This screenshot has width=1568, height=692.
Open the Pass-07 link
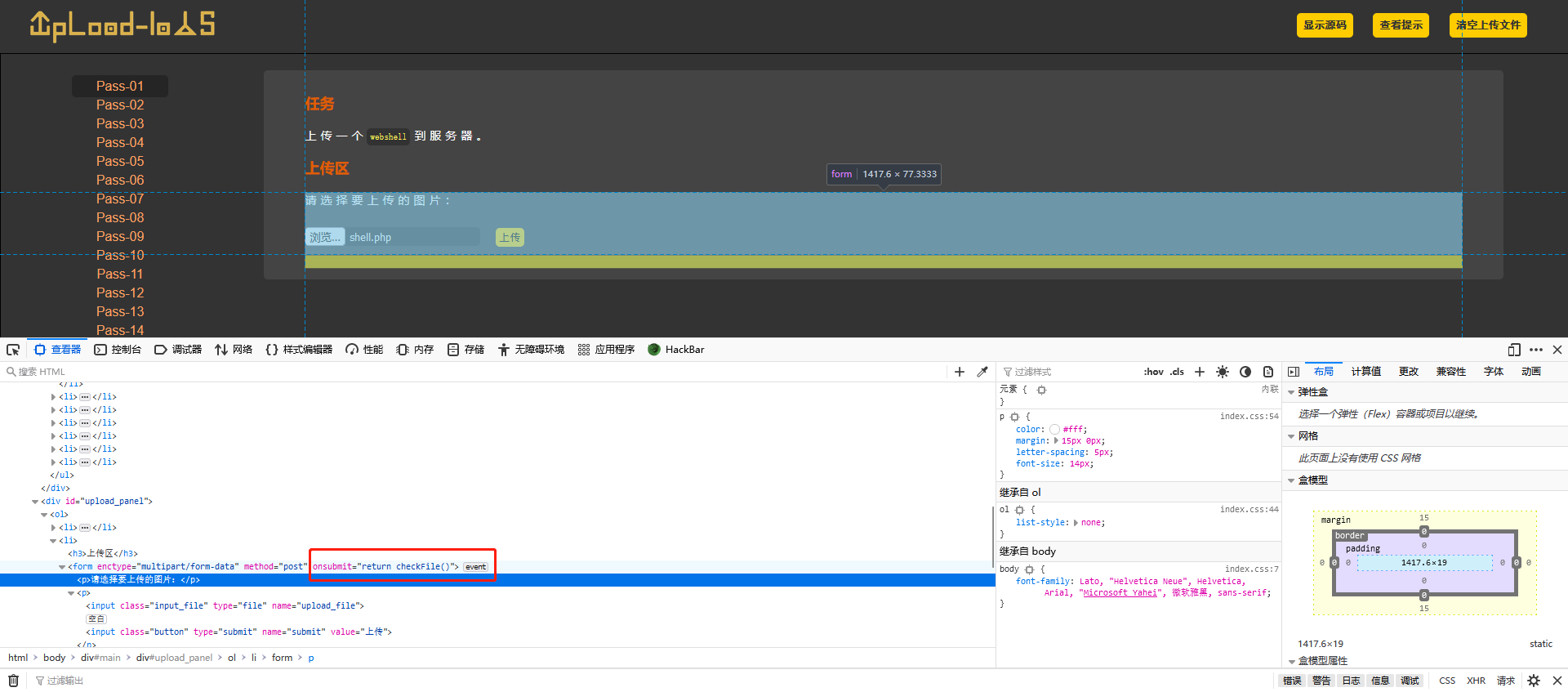[120, 199]
